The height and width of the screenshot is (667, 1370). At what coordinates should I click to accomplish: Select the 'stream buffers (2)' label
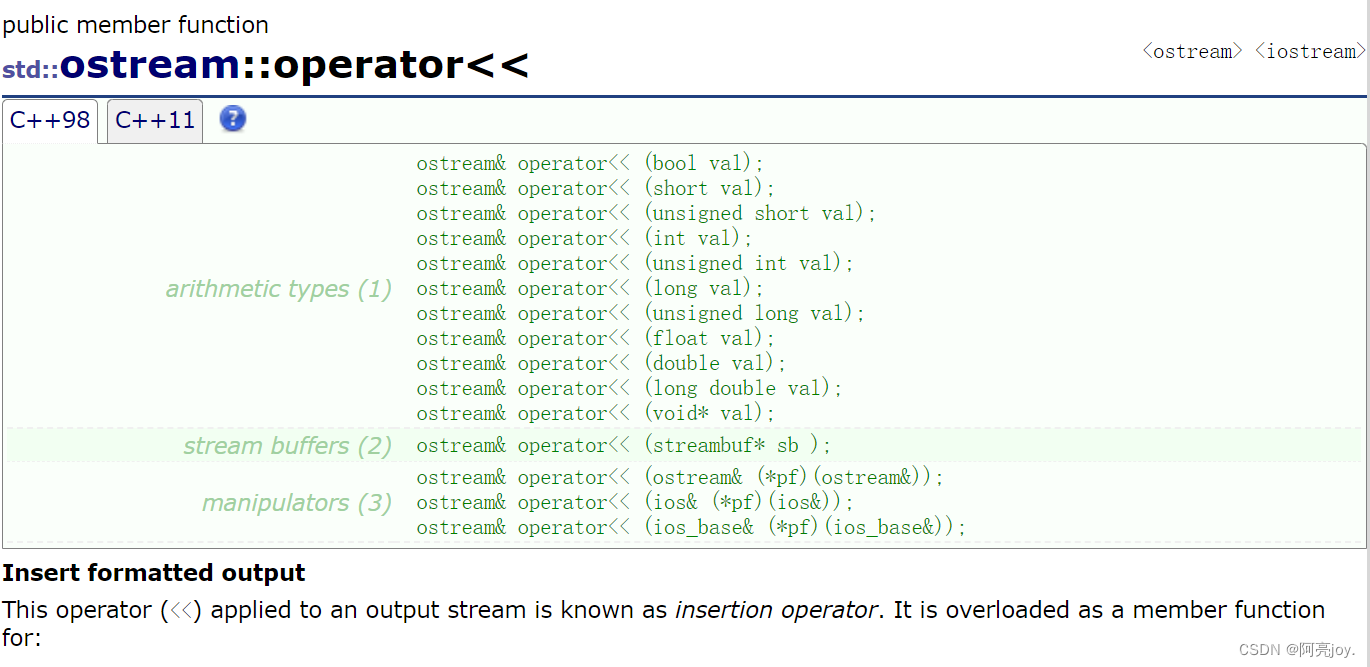(x=287, y=446)
